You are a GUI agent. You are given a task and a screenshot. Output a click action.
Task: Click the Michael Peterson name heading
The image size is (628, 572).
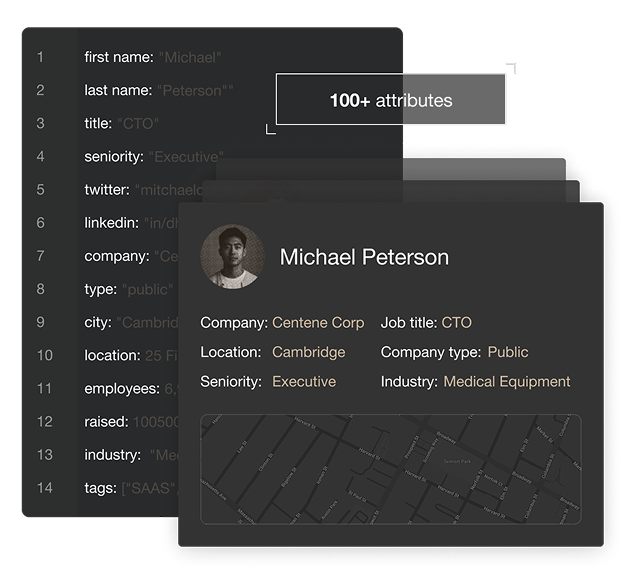pos(364,257)
